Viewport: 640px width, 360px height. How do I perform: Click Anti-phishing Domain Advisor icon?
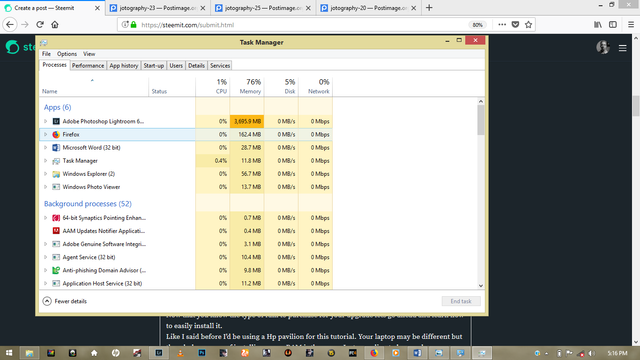pyautogui.click(x=56, y=270)
